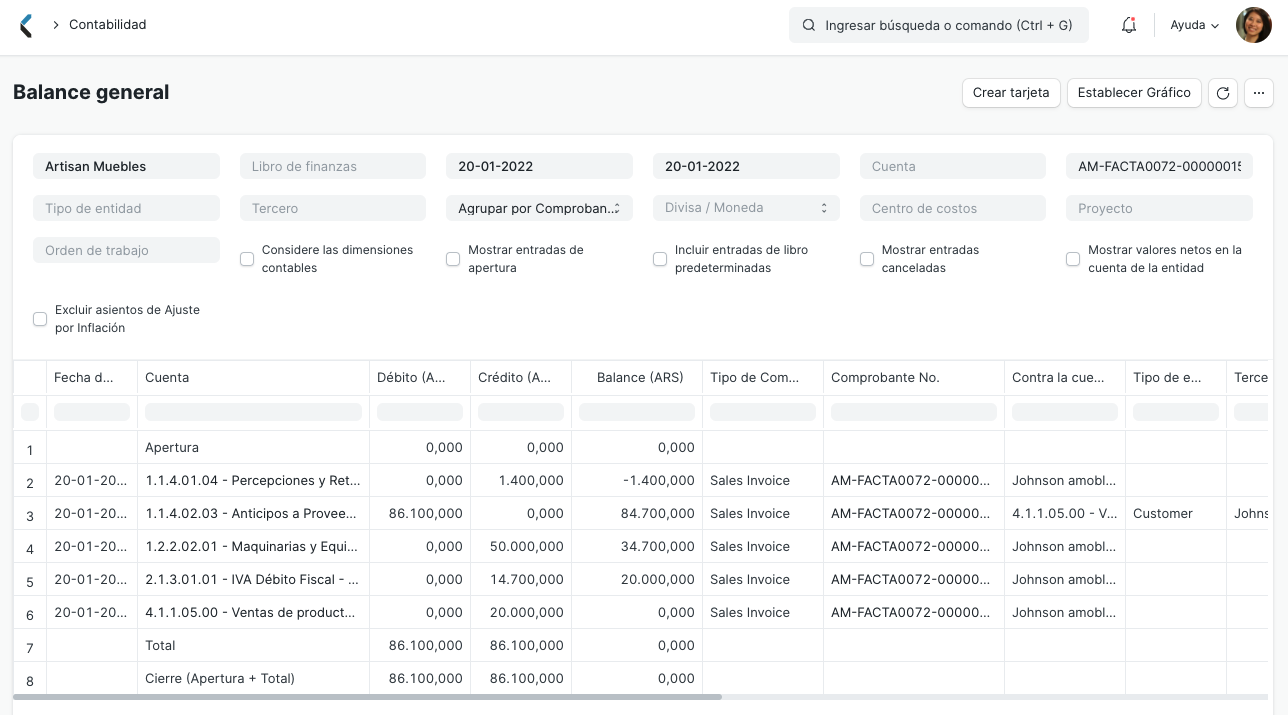
Task: Open the profile avatar picture
Action: [x=1253, y=25]
